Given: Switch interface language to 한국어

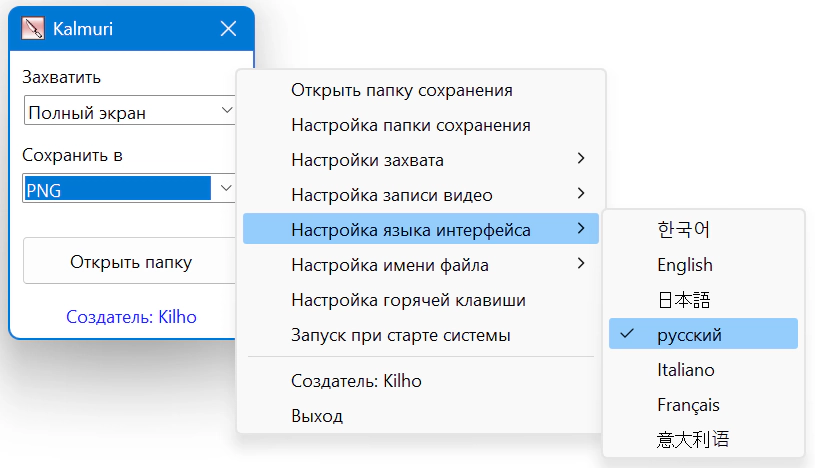Looking at the screenshot, I should tap(684, 229).
